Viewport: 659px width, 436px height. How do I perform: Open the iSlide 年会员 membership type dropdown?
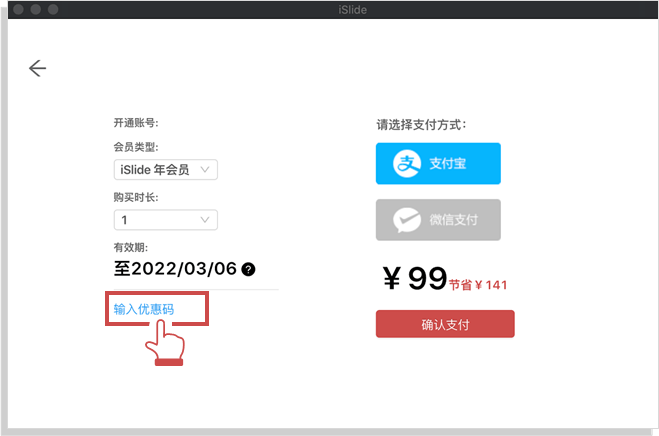[166, 169]
